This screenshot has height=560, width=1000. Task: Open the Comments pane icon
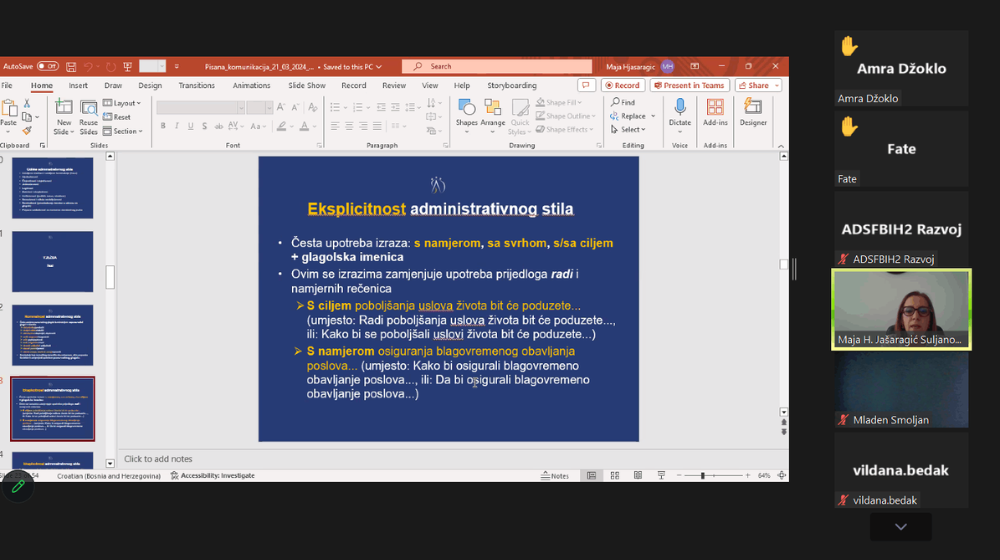click(x=585, y=85)
